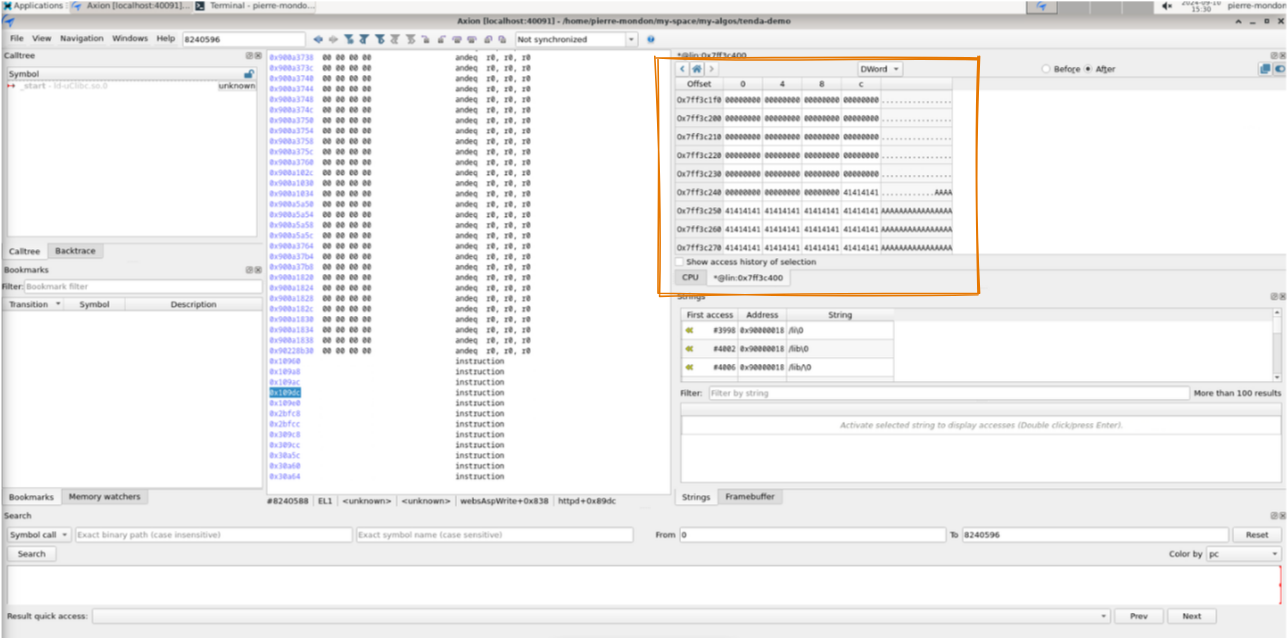Float the Strings panel via its header icon
The image size is (1287, 638).
(1274, 297)
